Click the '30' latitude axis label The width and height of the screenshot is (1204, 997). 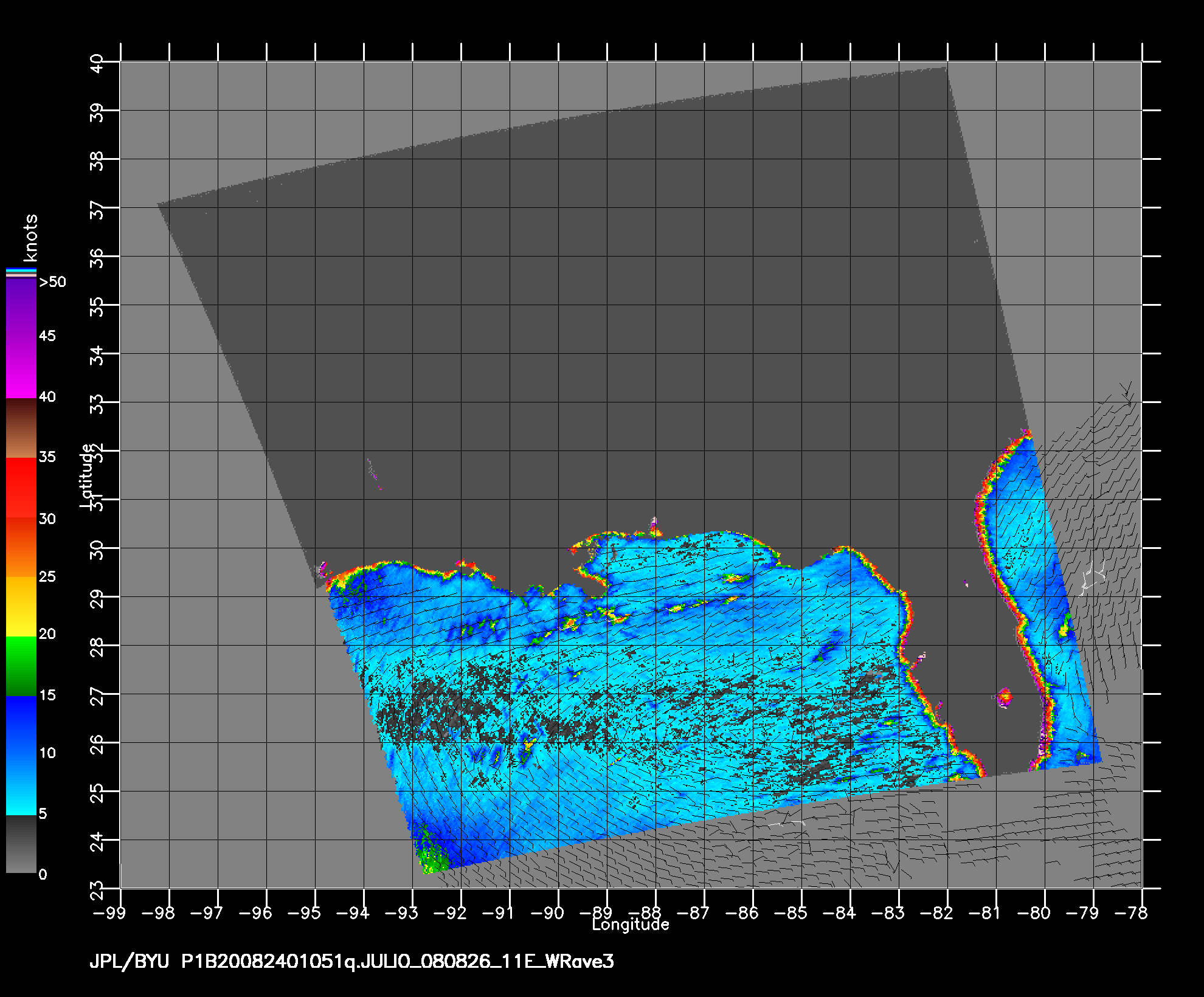97,551
